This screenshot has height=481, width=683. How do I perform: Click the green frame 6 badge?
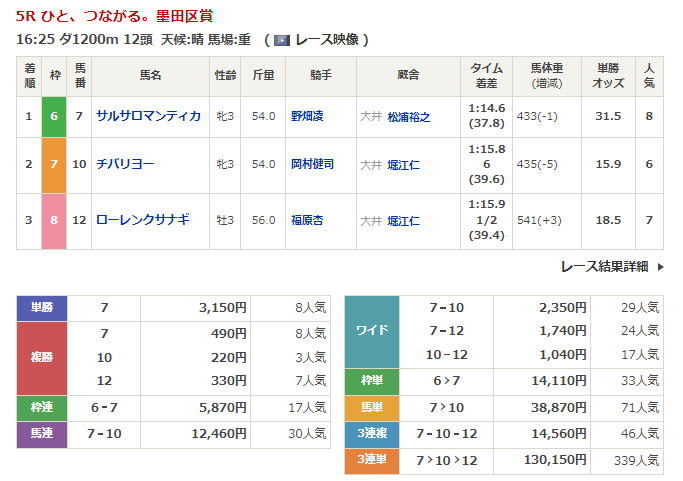[54, 116]
